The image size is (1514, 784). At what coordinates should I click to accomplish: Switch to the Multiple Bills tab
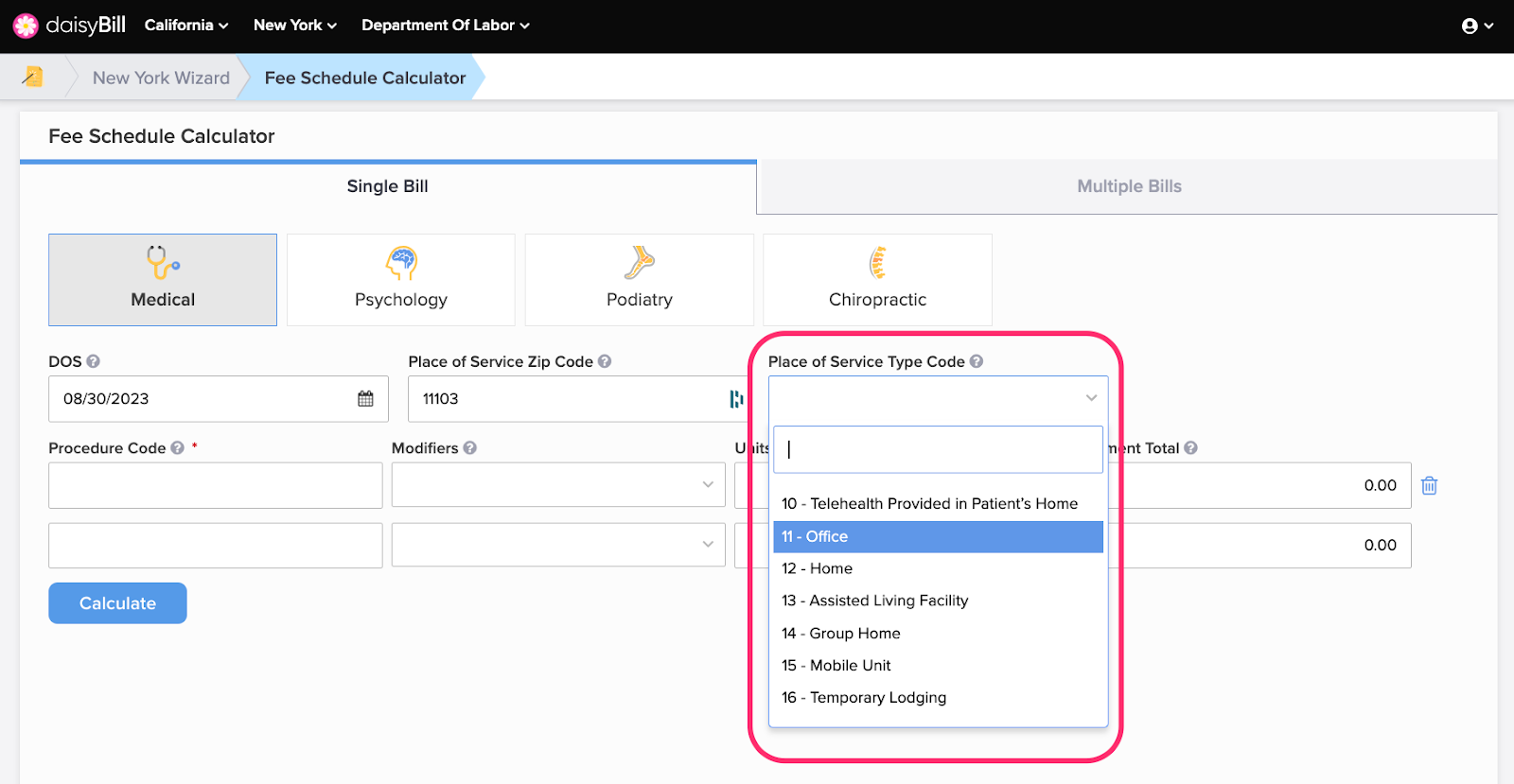[x=1129, y=186]
